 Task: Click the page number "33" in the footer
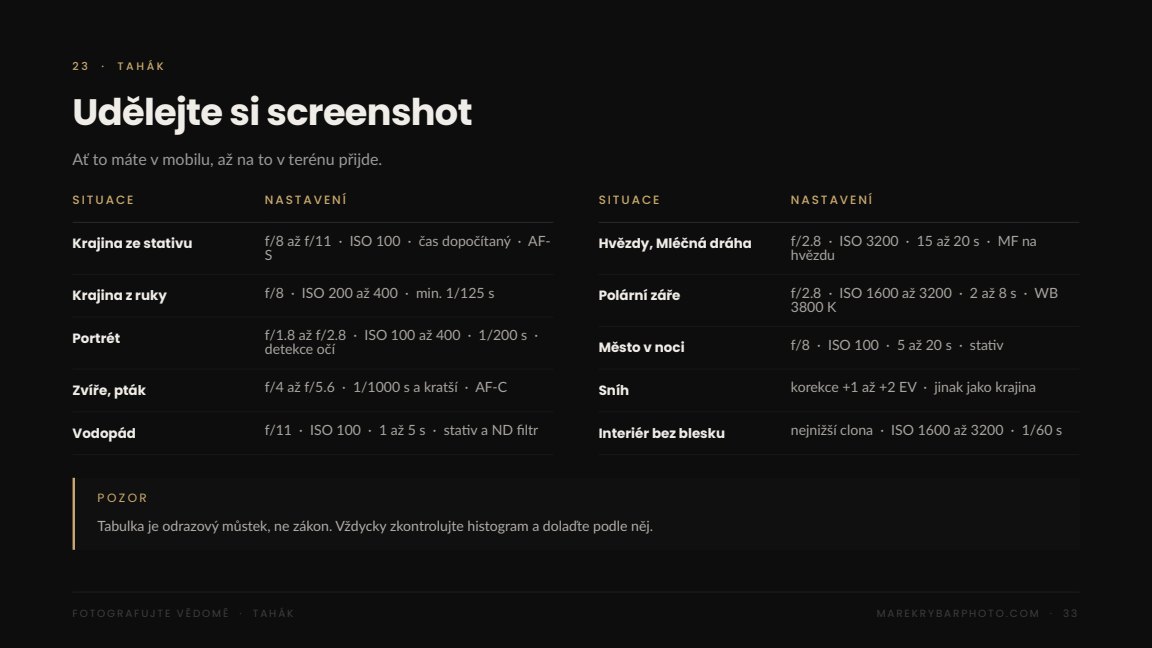tap(1070, 613)
